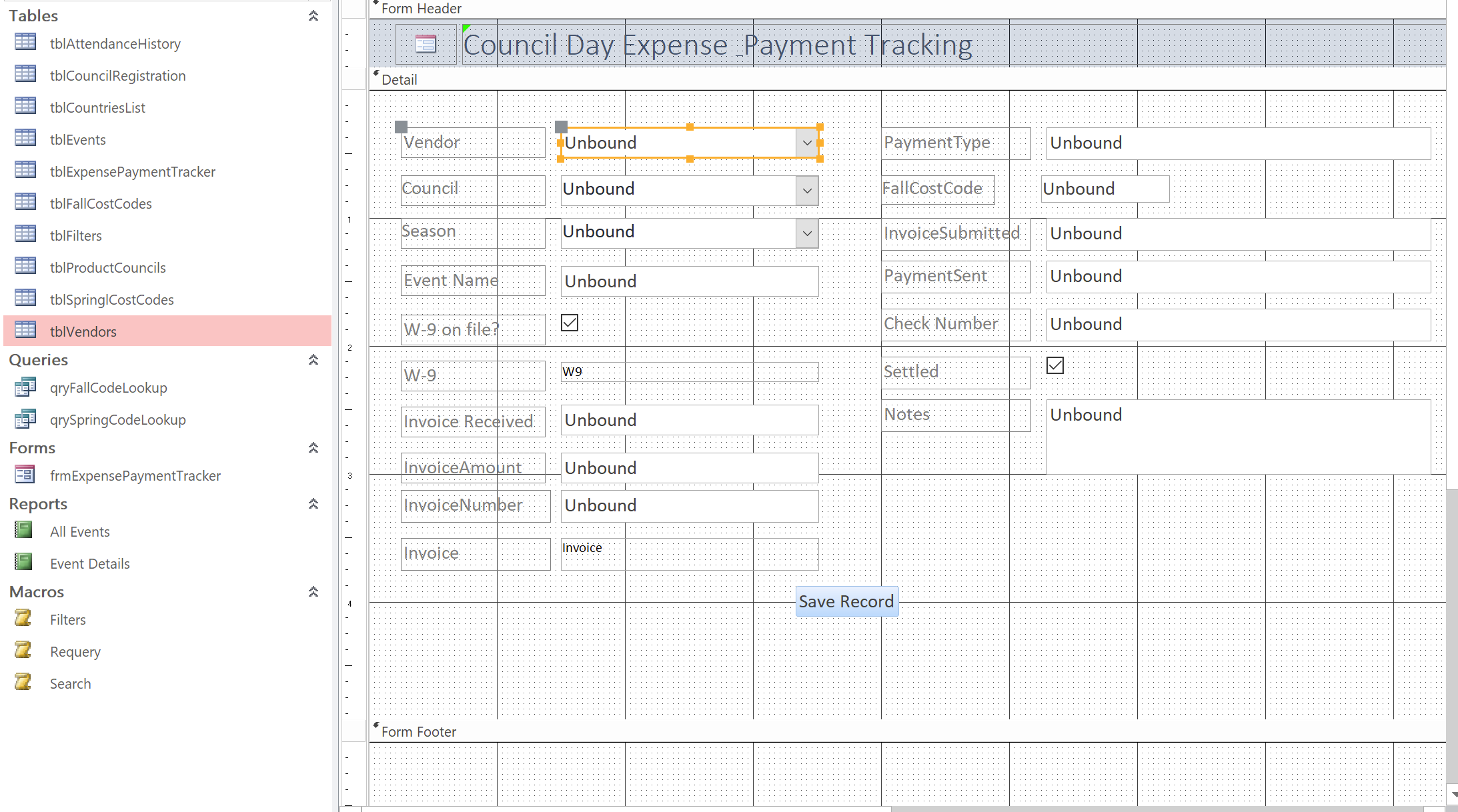Toggle the Settled checkbox
The height and width of the screenshot is (812, 1458).
[x=1054, y=365]
